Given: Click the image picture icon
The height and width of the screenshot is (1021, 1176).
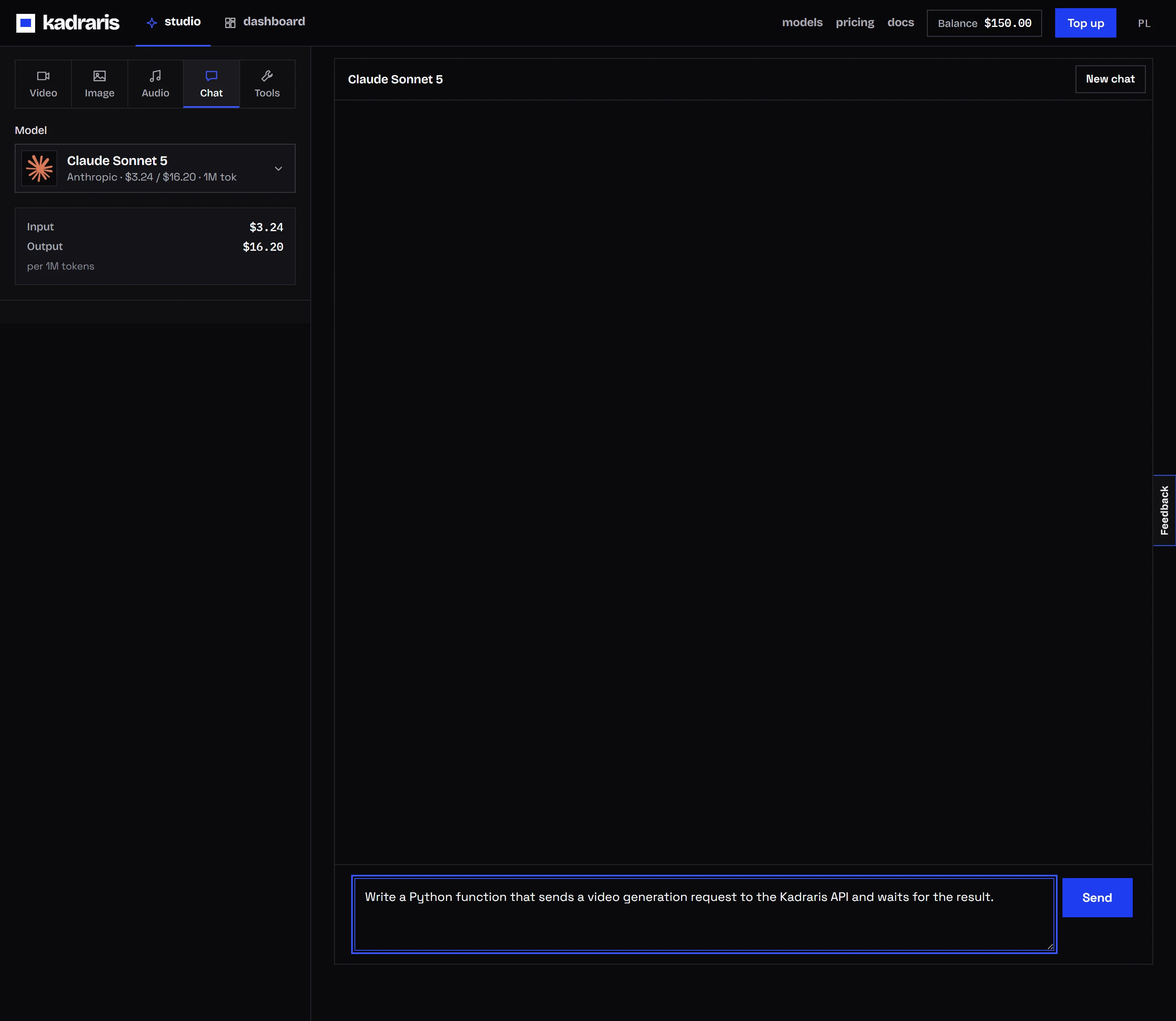Looking at the screenshot, I should (100, 76).
